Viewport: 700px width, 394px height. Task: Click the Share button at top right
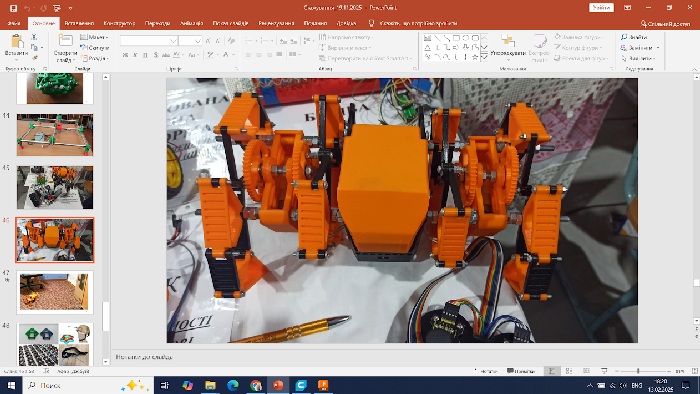coord(665,24)
